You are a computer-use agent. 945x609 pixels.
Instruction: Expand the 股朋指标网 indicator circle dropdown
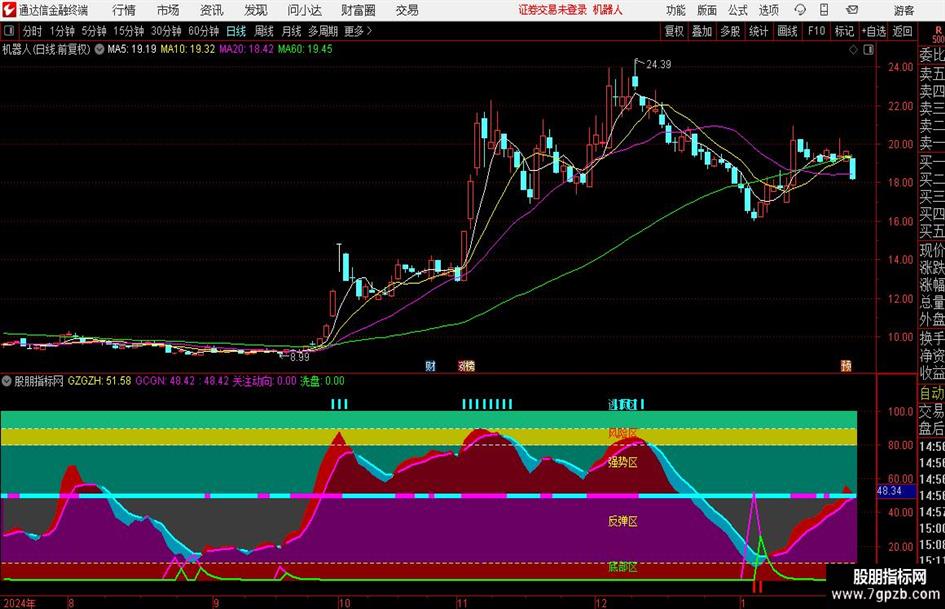tap(7, 381)
